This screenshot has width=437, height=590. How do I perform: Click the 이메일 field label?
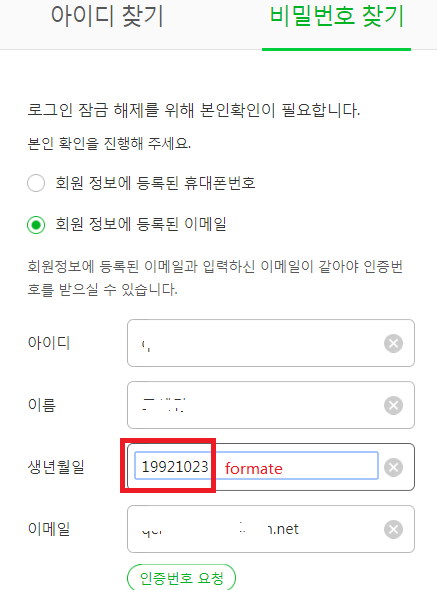tap(49, 529)
